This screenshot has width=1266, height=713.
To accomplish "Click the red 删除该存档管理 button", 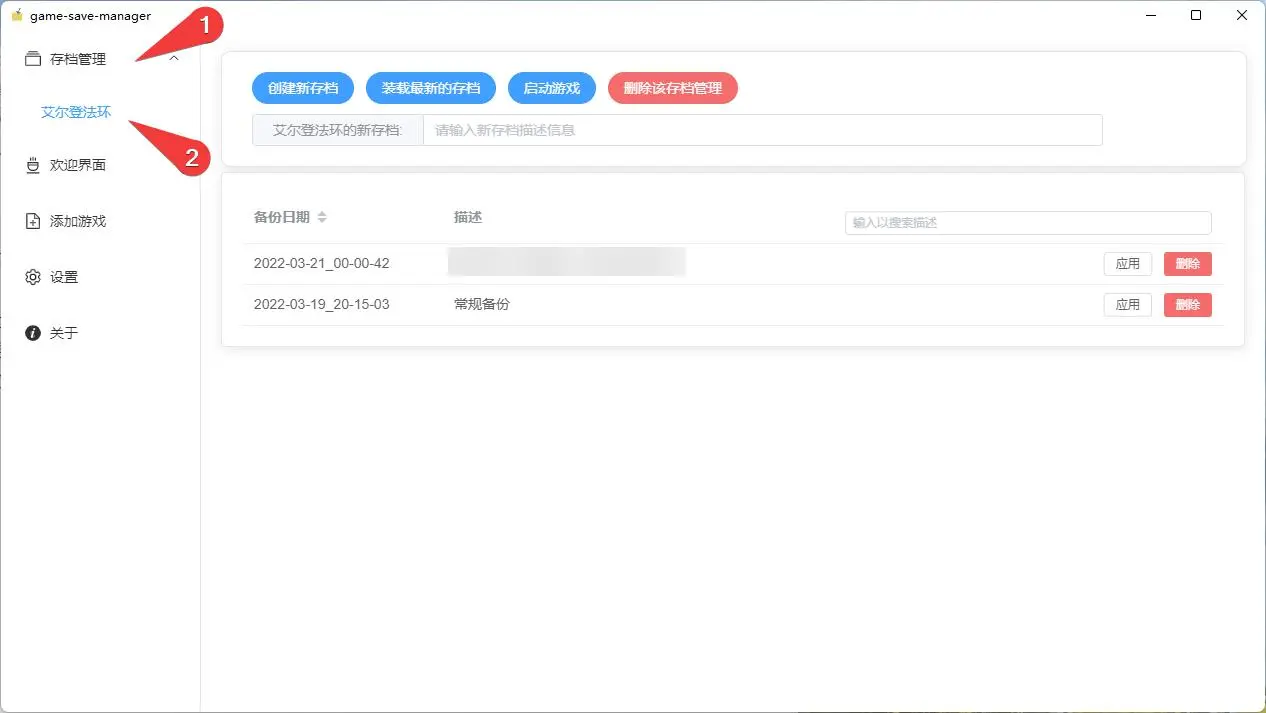I will coord(673,88).
